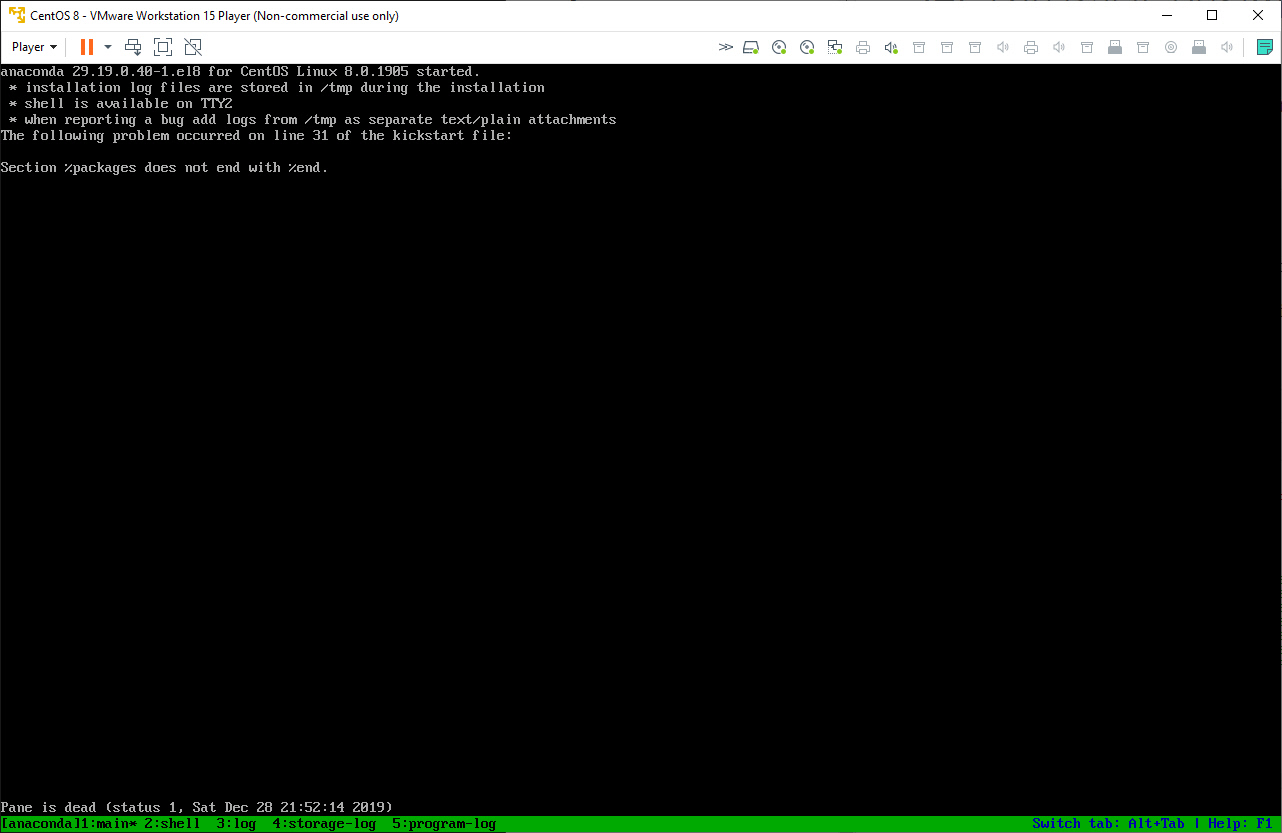Enter full screen mode
The width and height of the screenshot is (1282, 833).
click(163, 46)
